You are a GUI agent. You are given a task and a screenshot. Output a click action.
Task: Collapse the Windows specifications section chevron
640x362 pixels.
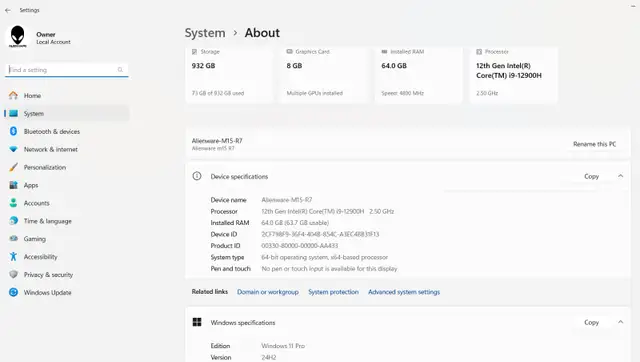click(620, 322)
